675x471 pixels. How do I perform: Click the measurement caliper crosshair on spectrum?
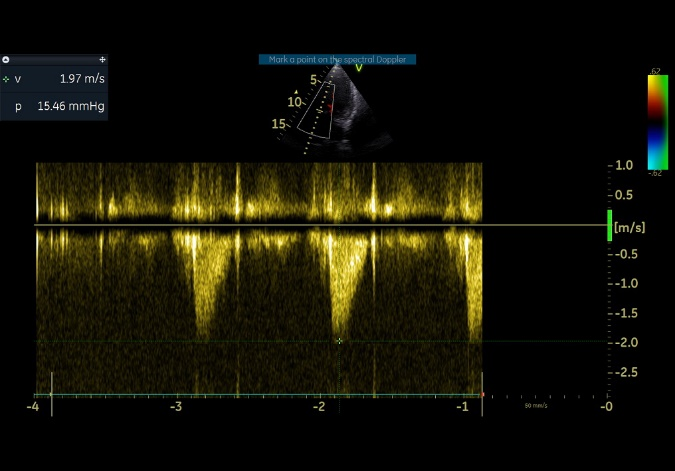point(340,341)
